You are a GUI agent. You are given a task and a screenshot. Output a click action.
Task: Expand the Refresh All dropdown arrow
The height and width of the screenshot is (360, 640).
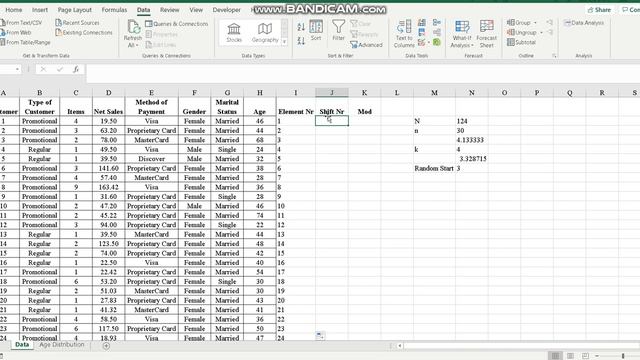(x=137, y=46)
